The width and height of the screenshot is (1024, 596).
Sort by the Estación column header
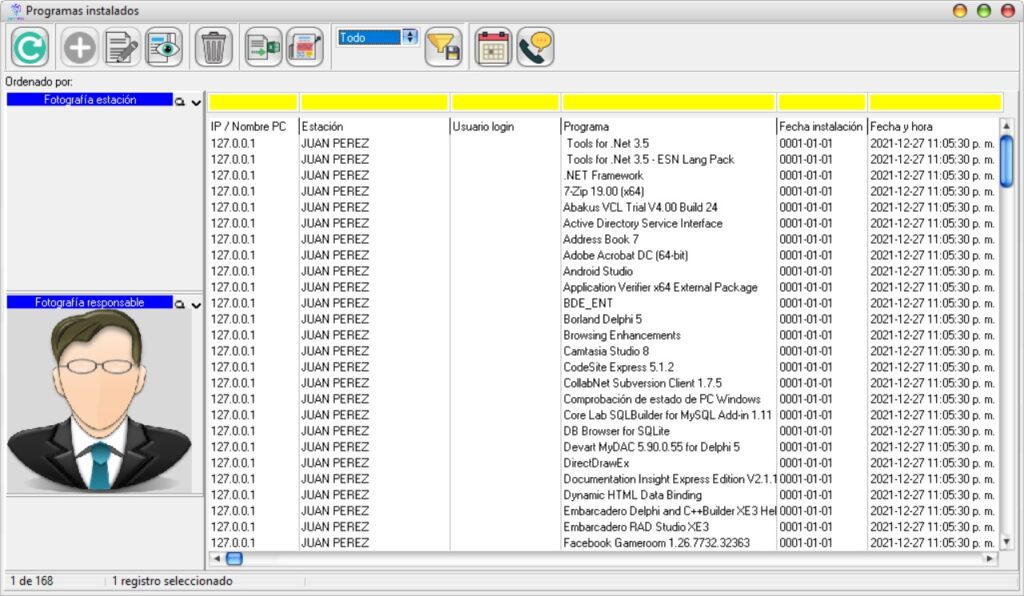(x=374, y=127)
